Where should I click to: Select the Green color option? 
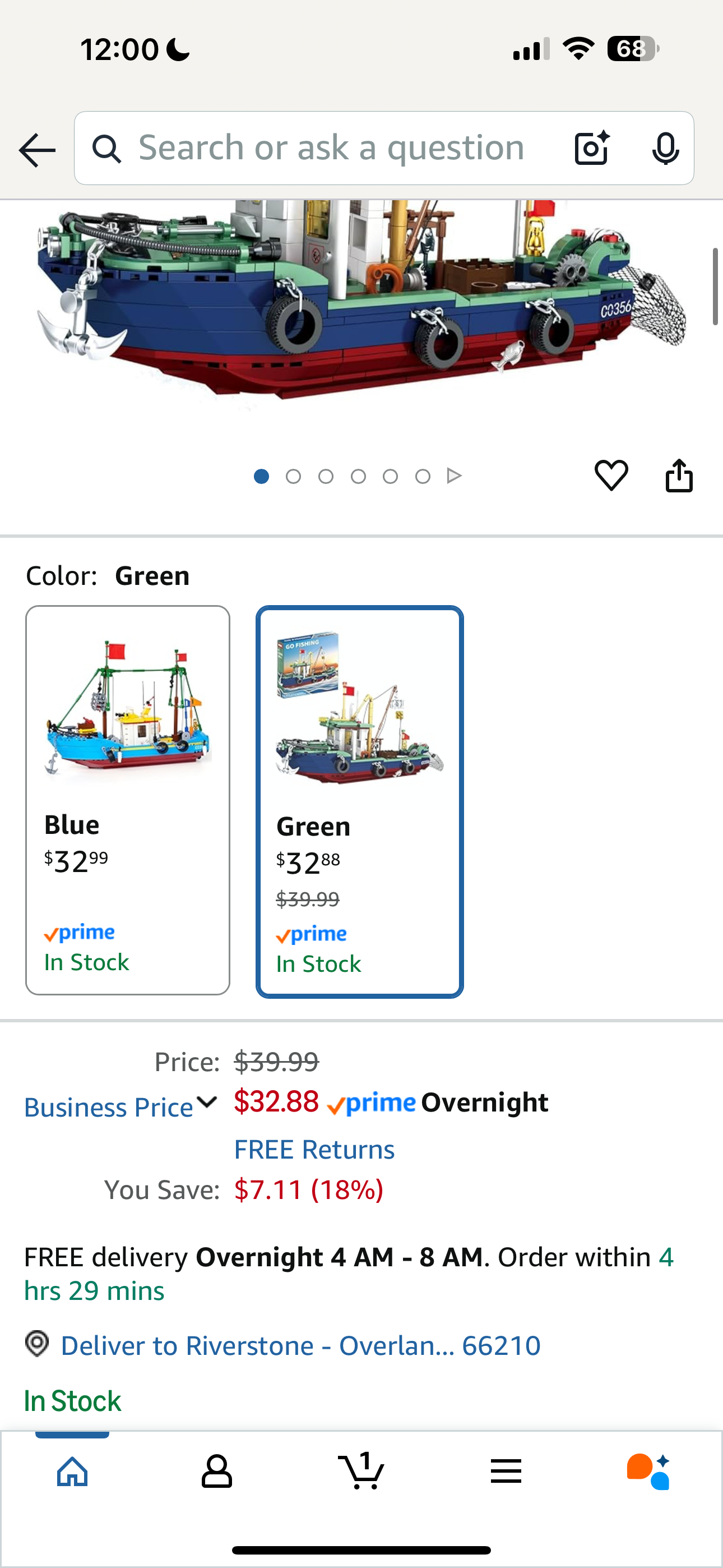point(360,801)
